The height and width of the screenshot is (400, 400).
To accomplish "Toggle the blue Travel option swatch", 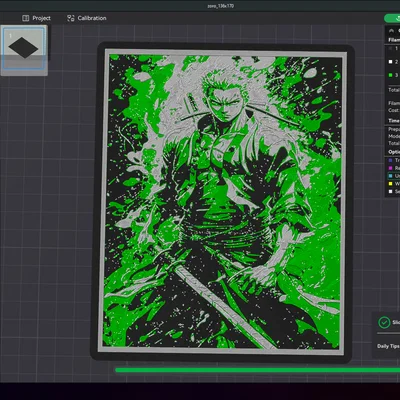I will [390, 160].
